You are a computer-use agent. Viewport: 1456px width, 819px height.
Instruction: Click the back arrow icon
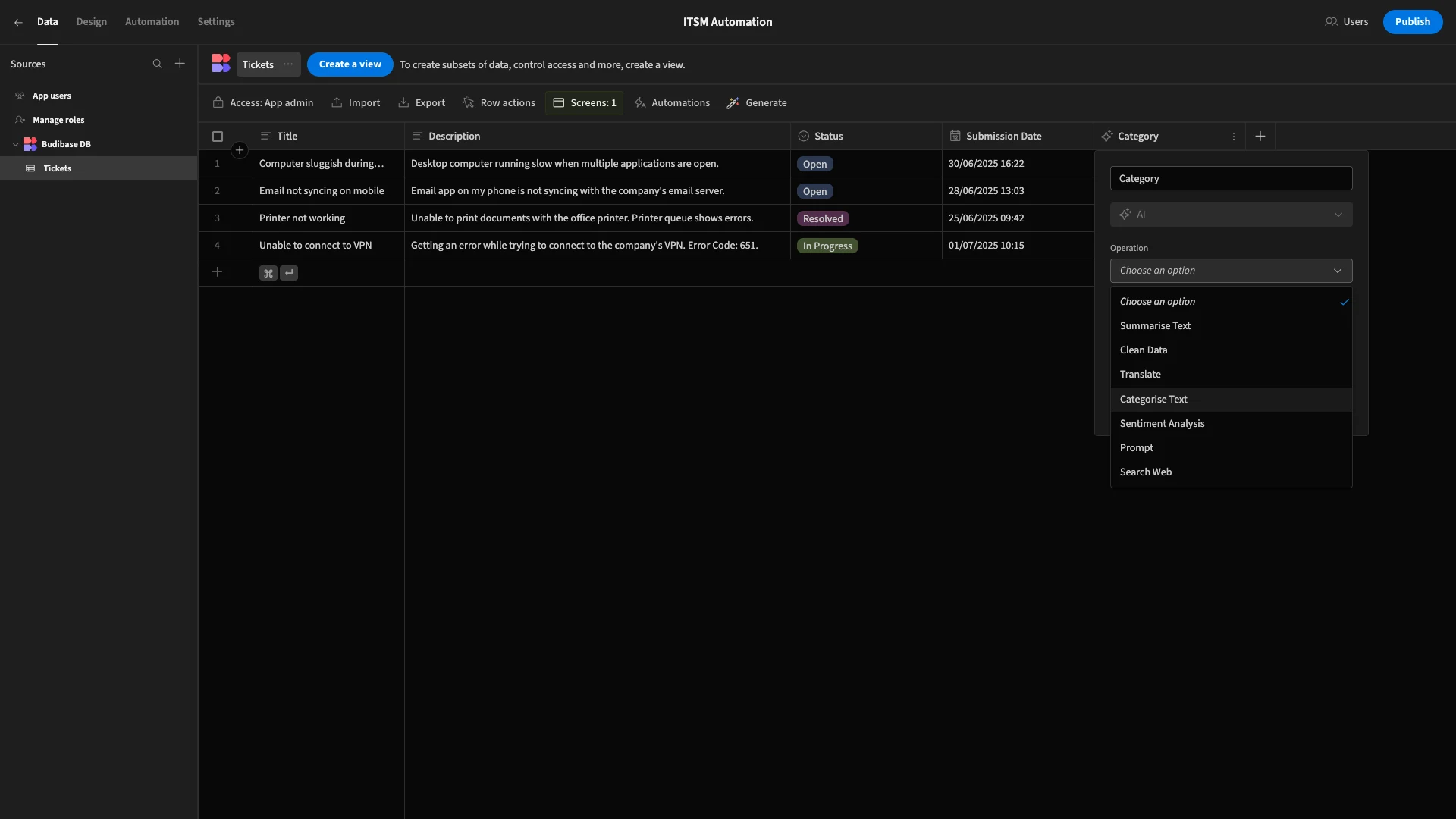18,22
